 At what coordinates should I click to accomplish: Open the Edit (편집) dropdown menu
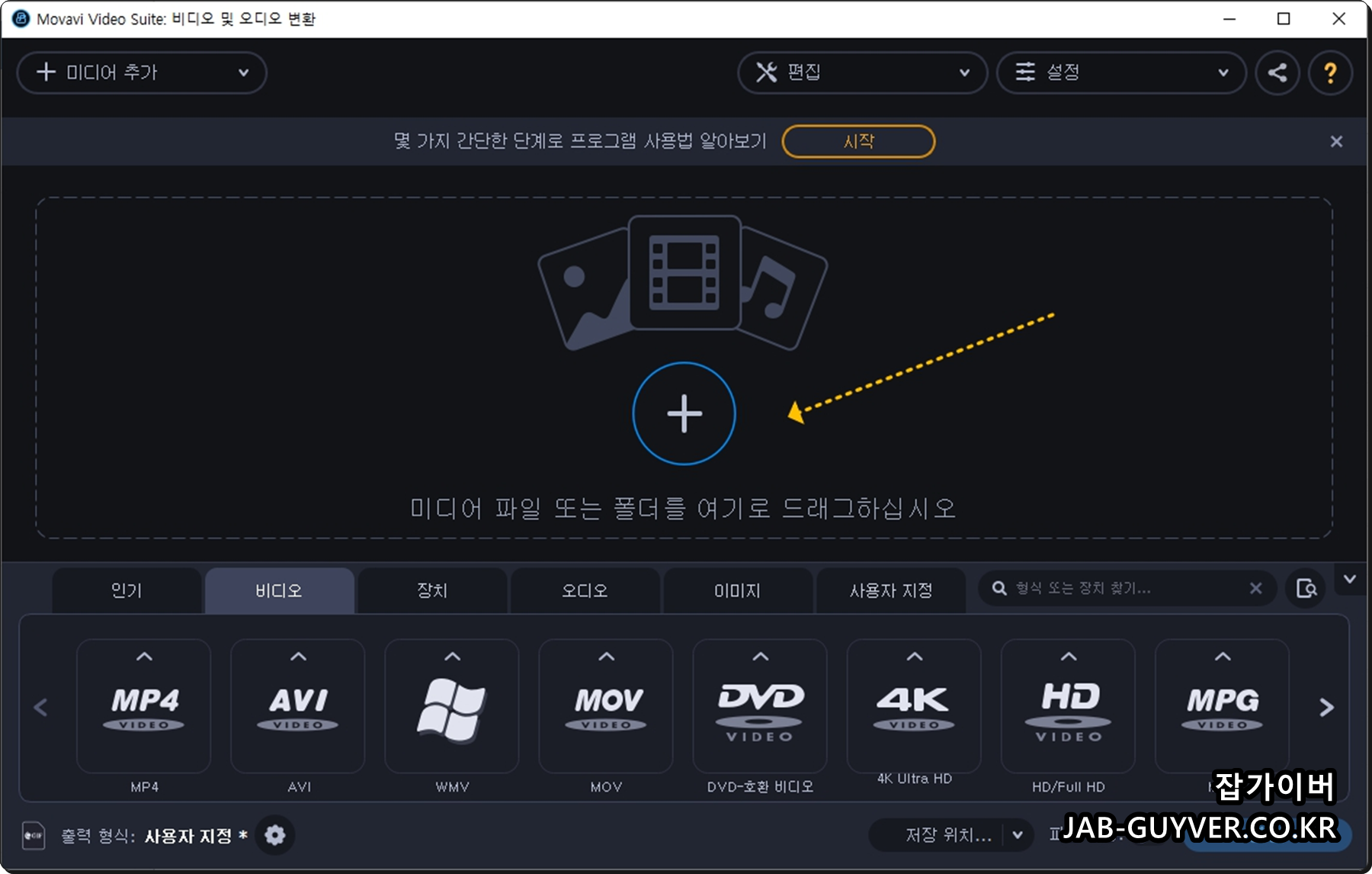click(x=862, y=72)
